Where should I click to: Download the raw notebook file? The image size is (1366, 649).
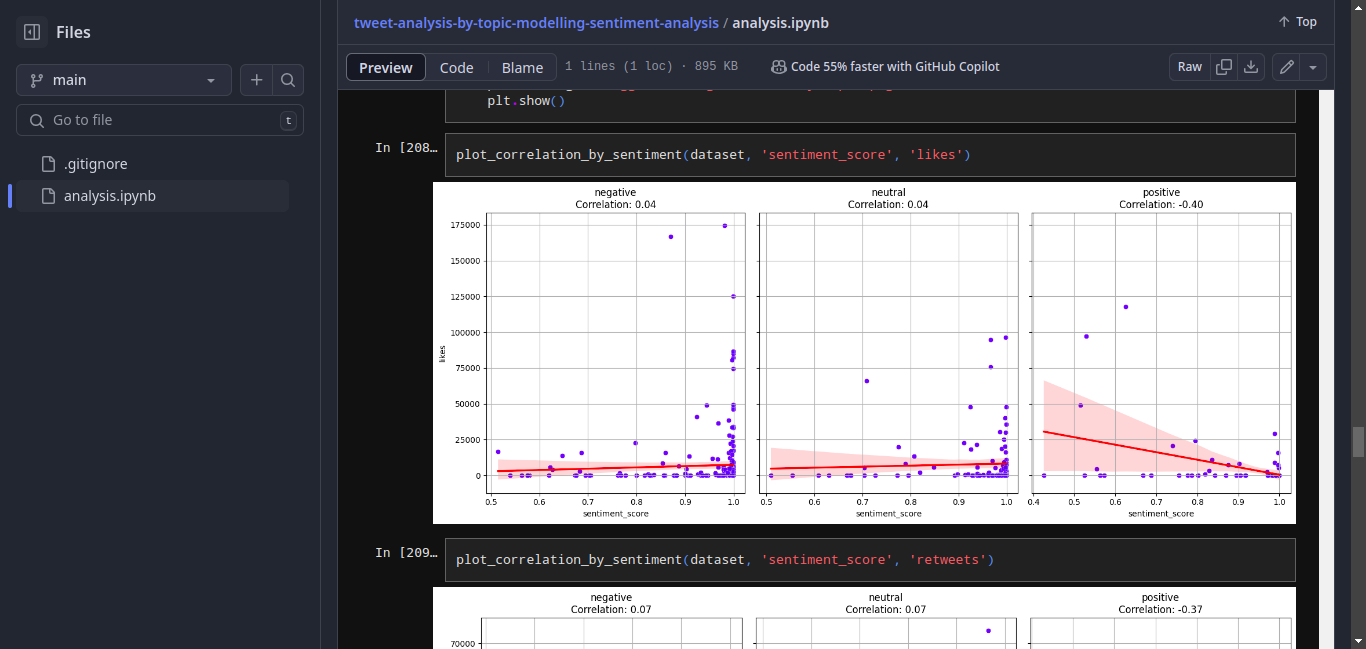pyautogui.click(x=1251, y=66)
